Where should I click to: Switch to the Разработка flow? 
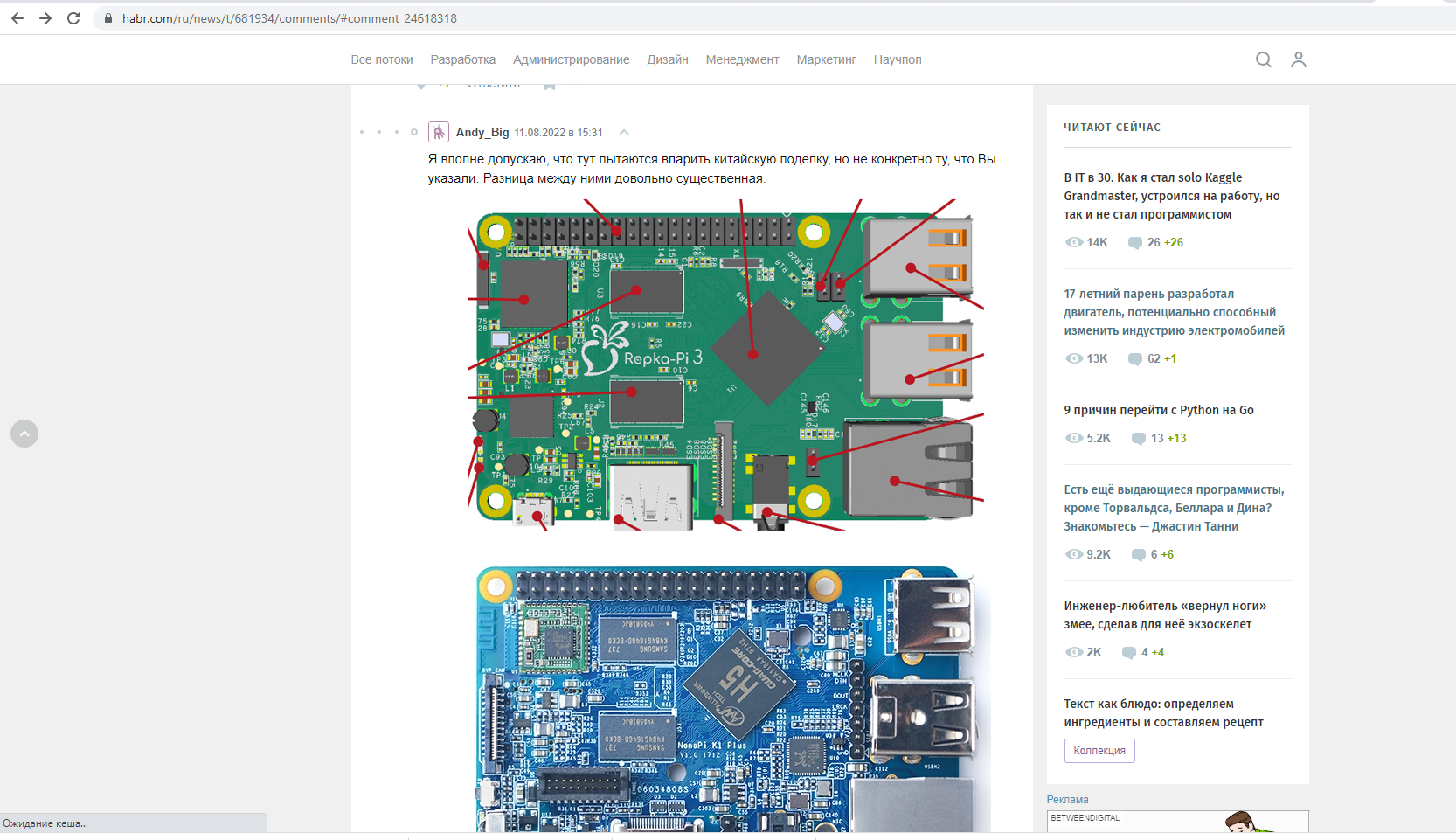[463, 59]
